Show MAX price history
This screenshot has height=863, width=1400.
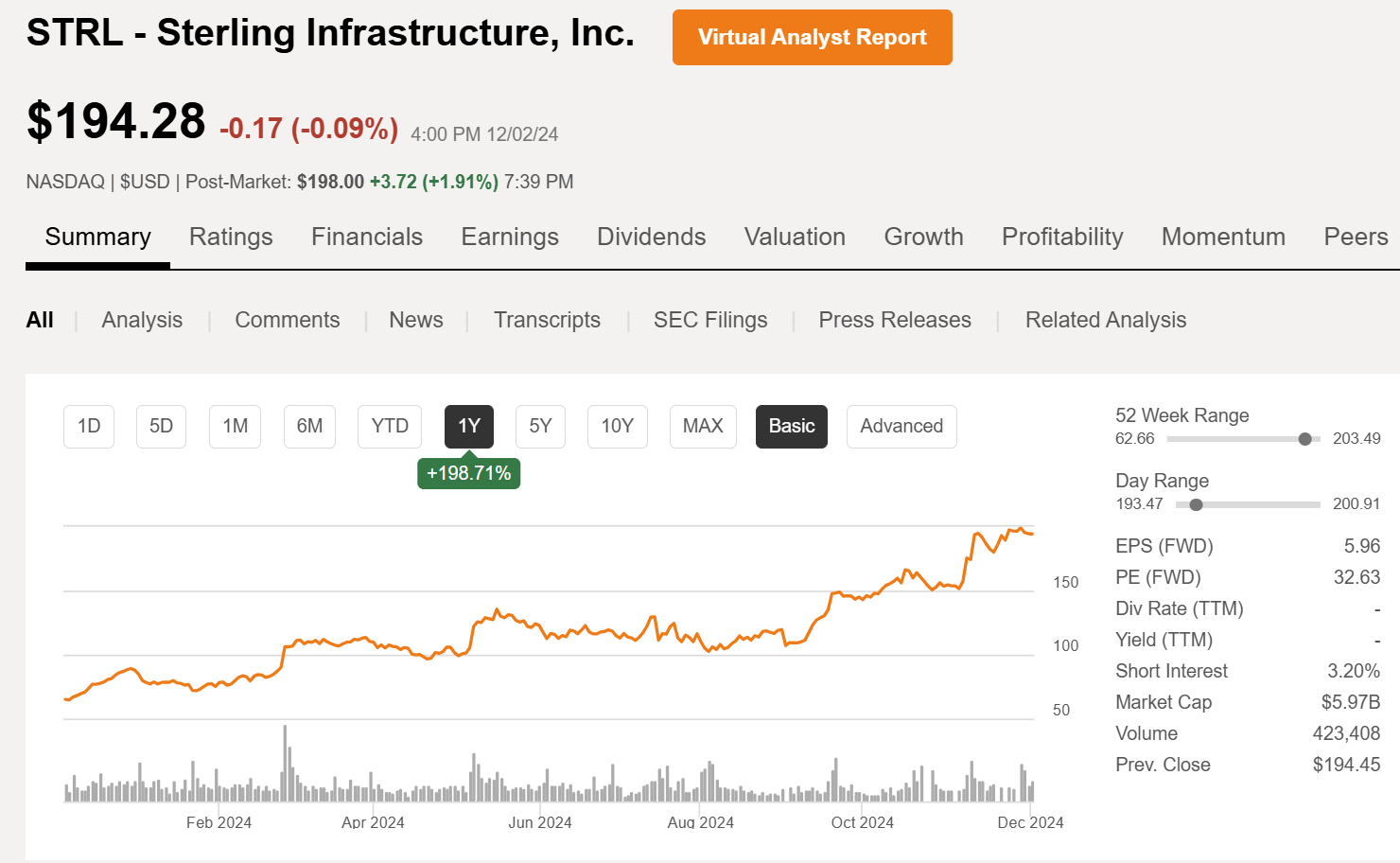pos(703,426)
